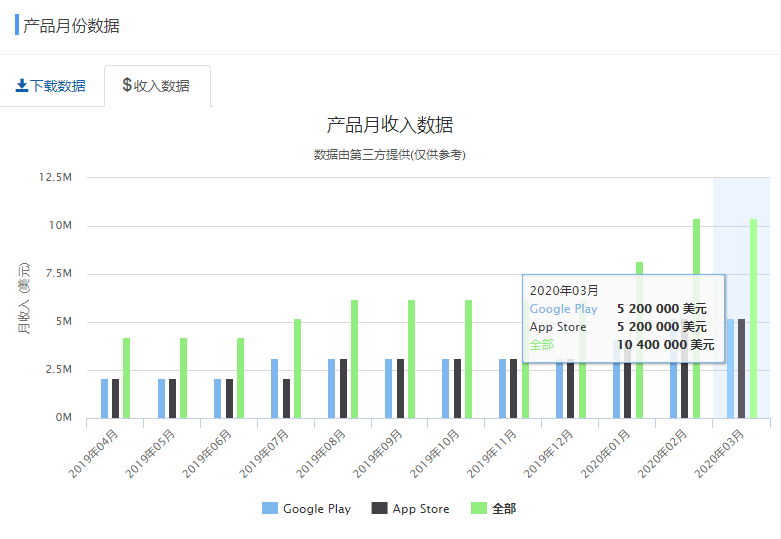Click the green 全部 bar for 2019年05月
781x539 pixels.
(183, 377)
